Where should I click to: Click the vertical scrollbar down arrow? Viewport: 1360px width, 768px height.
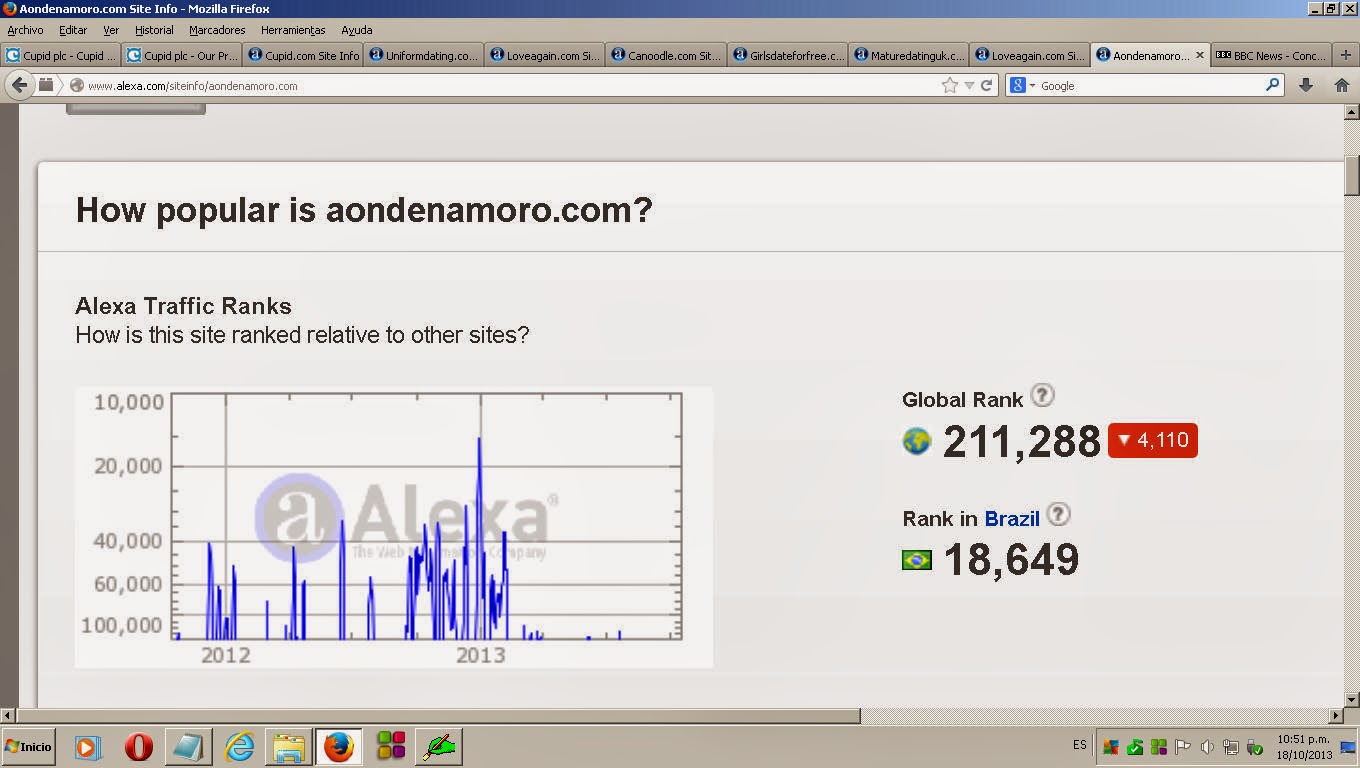pyautogui.click(x=1351, y=700)
